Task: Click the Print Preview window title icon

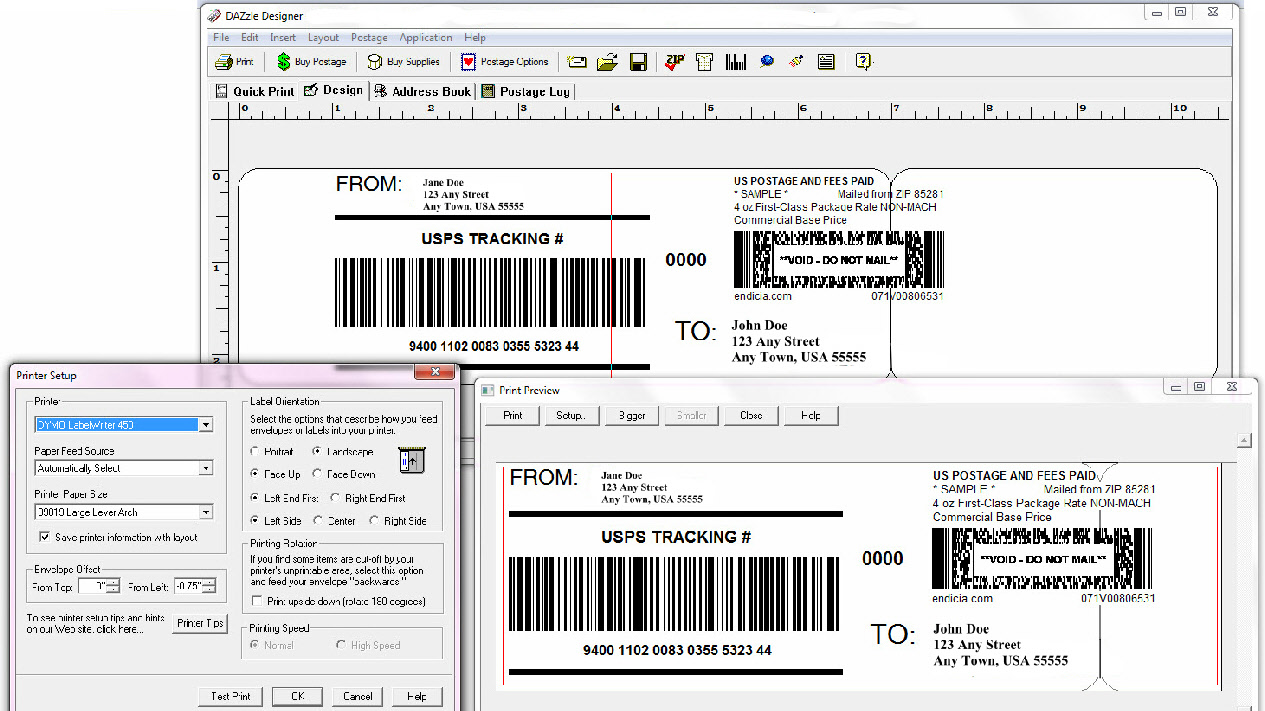Action: 488,390
